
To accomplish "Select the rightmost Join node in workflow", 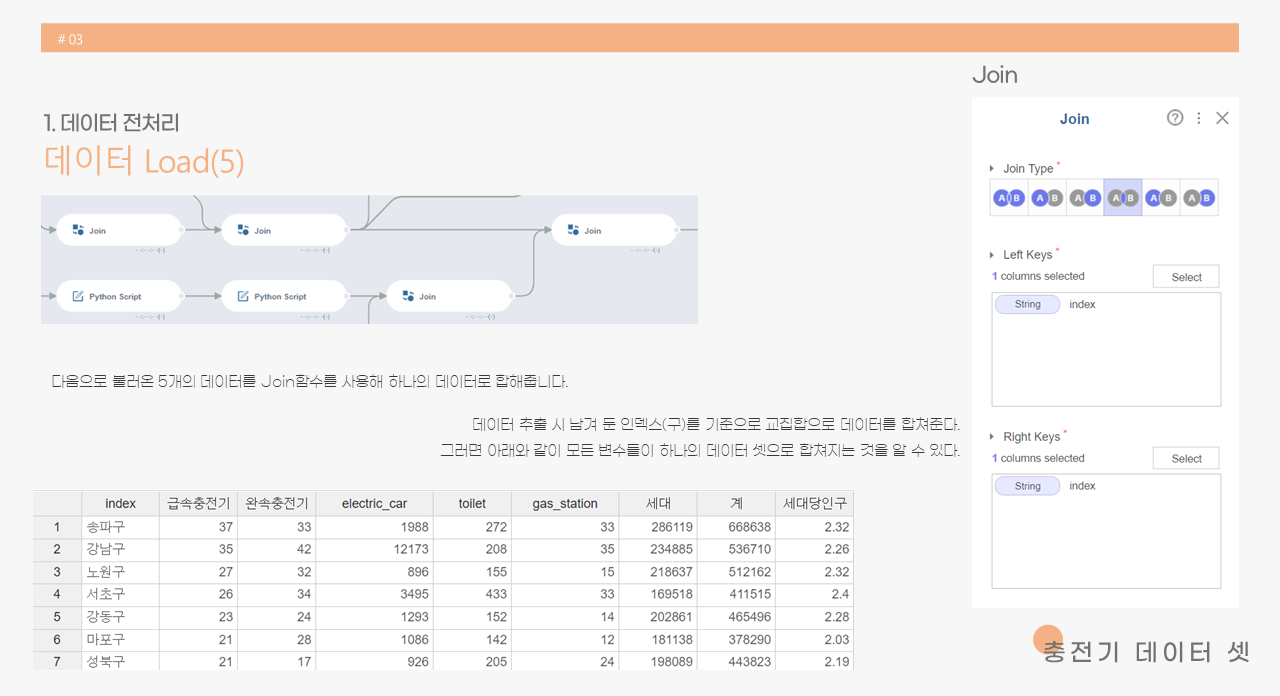I will click(614, 230).
